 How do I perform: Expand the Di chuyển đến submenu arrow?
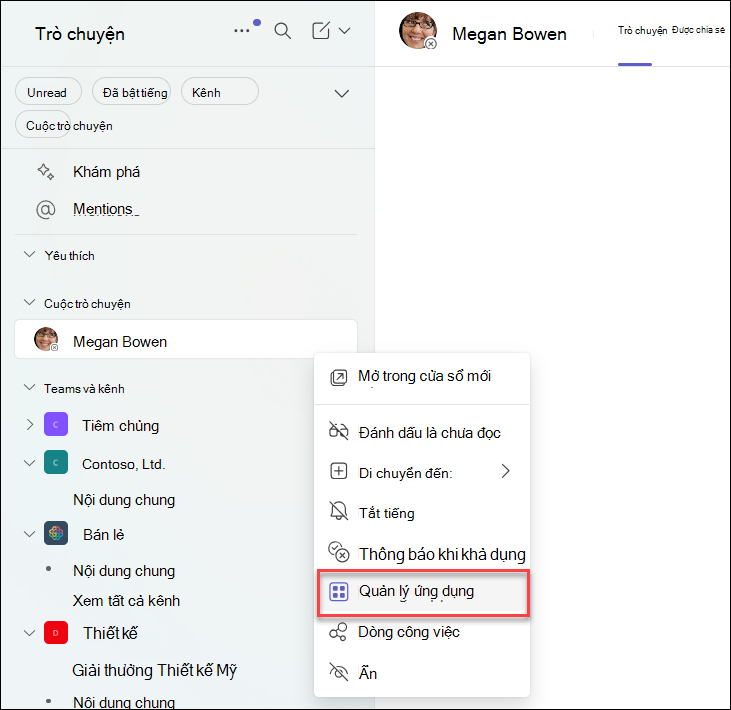point(505,471)
